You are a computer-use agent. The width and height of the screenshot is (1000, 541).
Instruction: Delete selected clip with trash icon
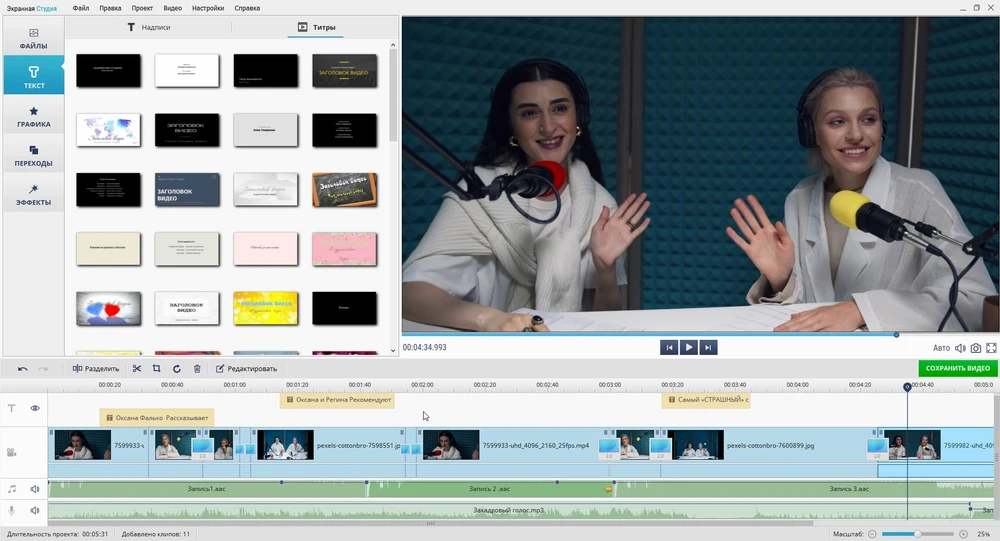point(197,369)
